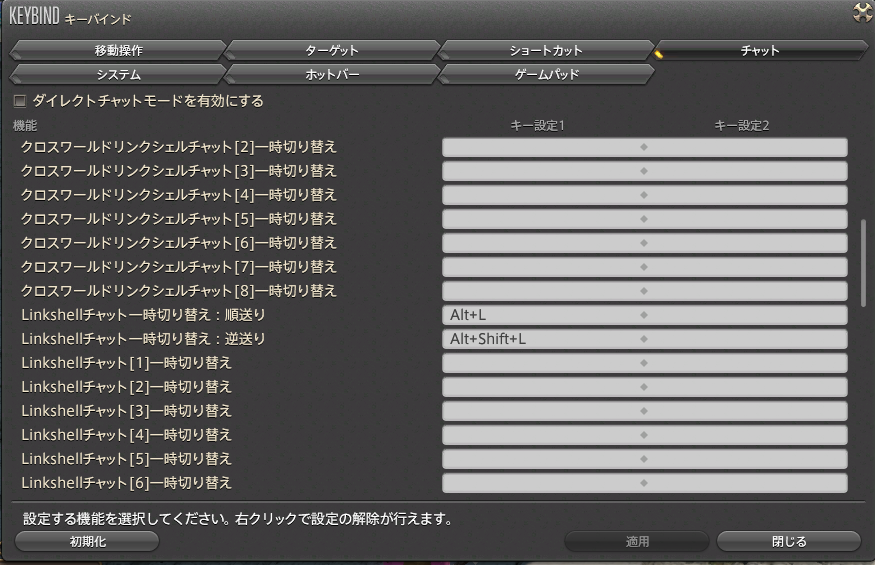Enable ダイレクトチャットモード checkbox
The height and width of the screenshot is (565, 875).
(x=20, y=101)
